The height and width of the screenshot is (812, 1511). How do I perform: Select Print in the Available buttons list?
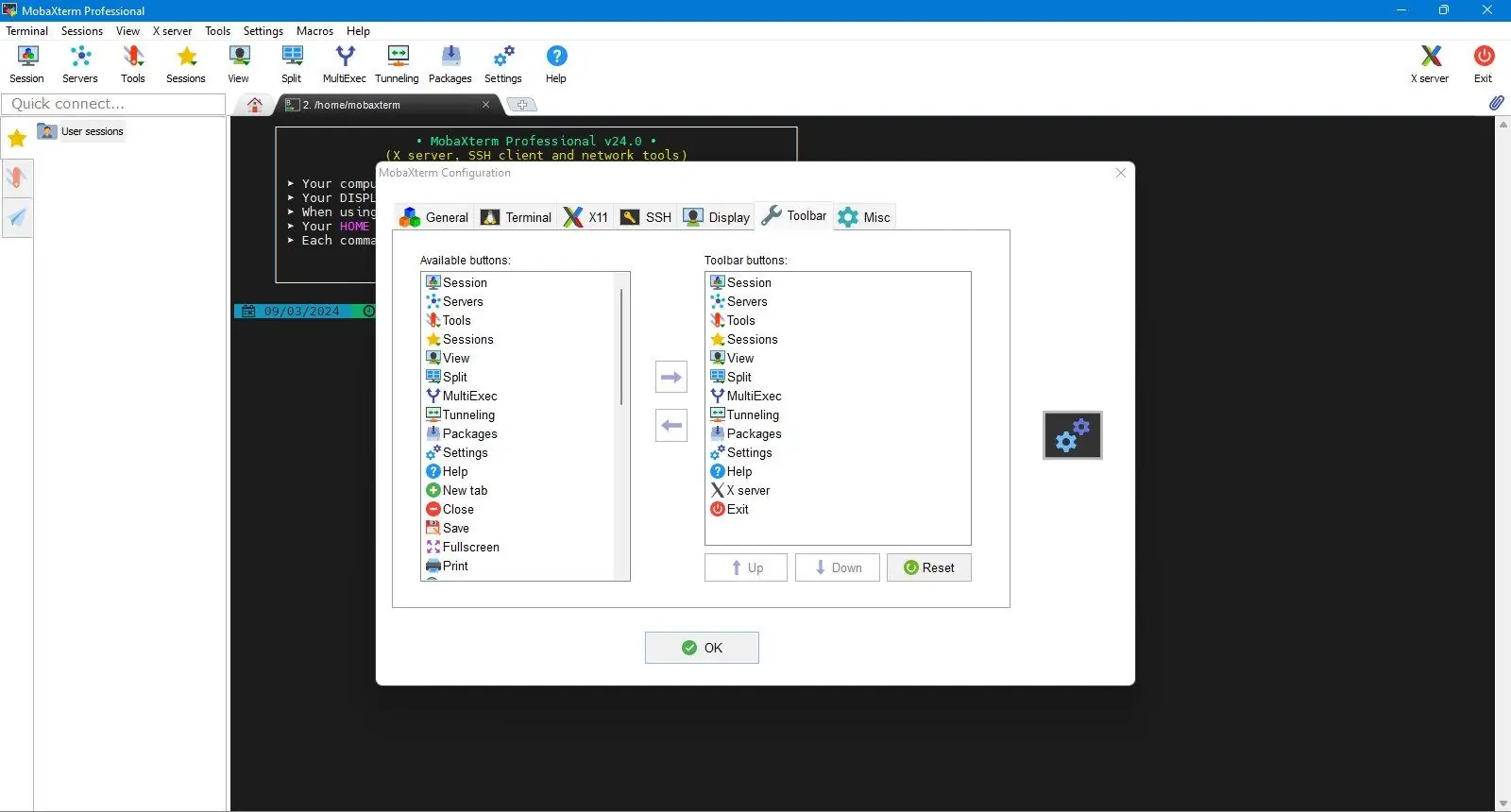[x=448, y=566]
